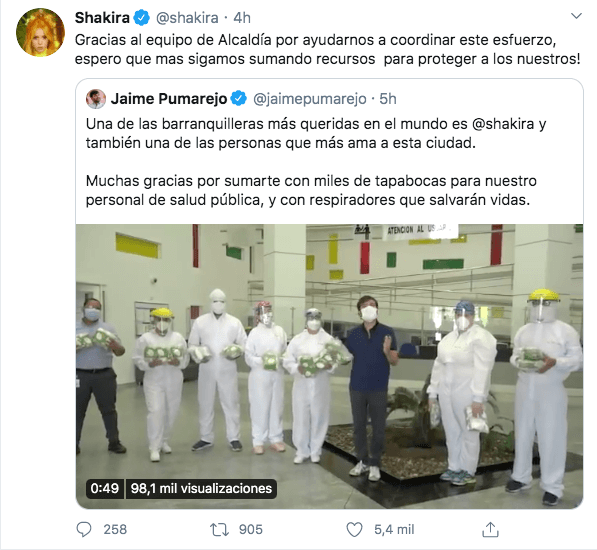The height and width of the screenshot is (550, 597).
Task: Open the Shakira display name
Action: pos(102,18)
